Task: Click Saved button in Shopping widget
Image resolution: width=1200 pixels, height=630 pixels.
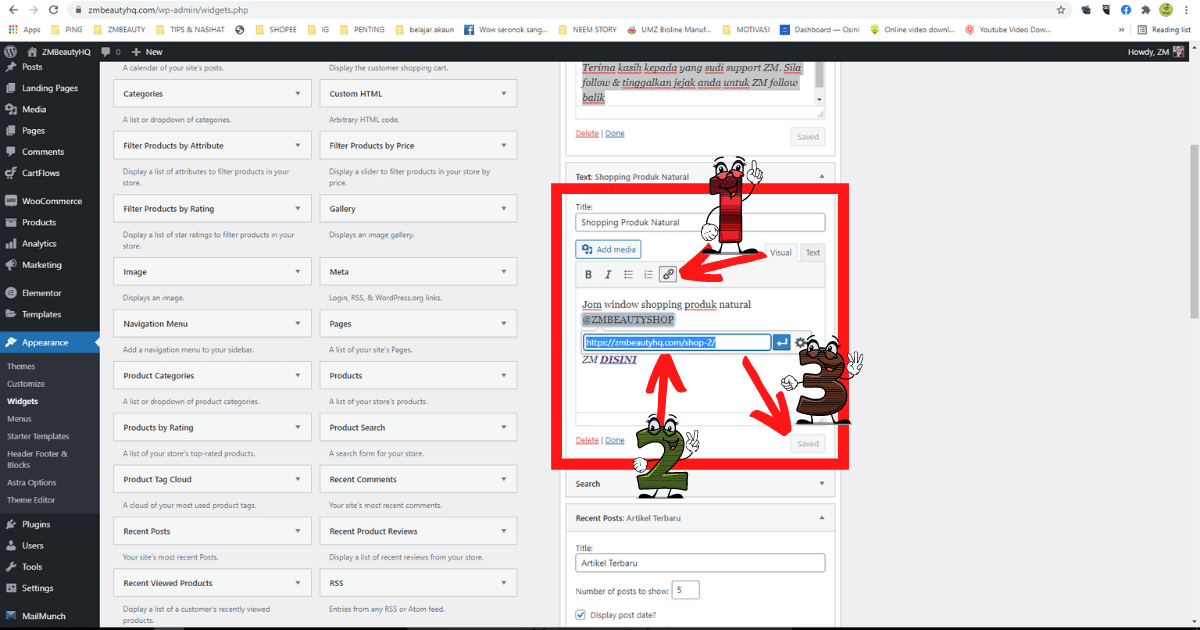Action: (808, 444)
